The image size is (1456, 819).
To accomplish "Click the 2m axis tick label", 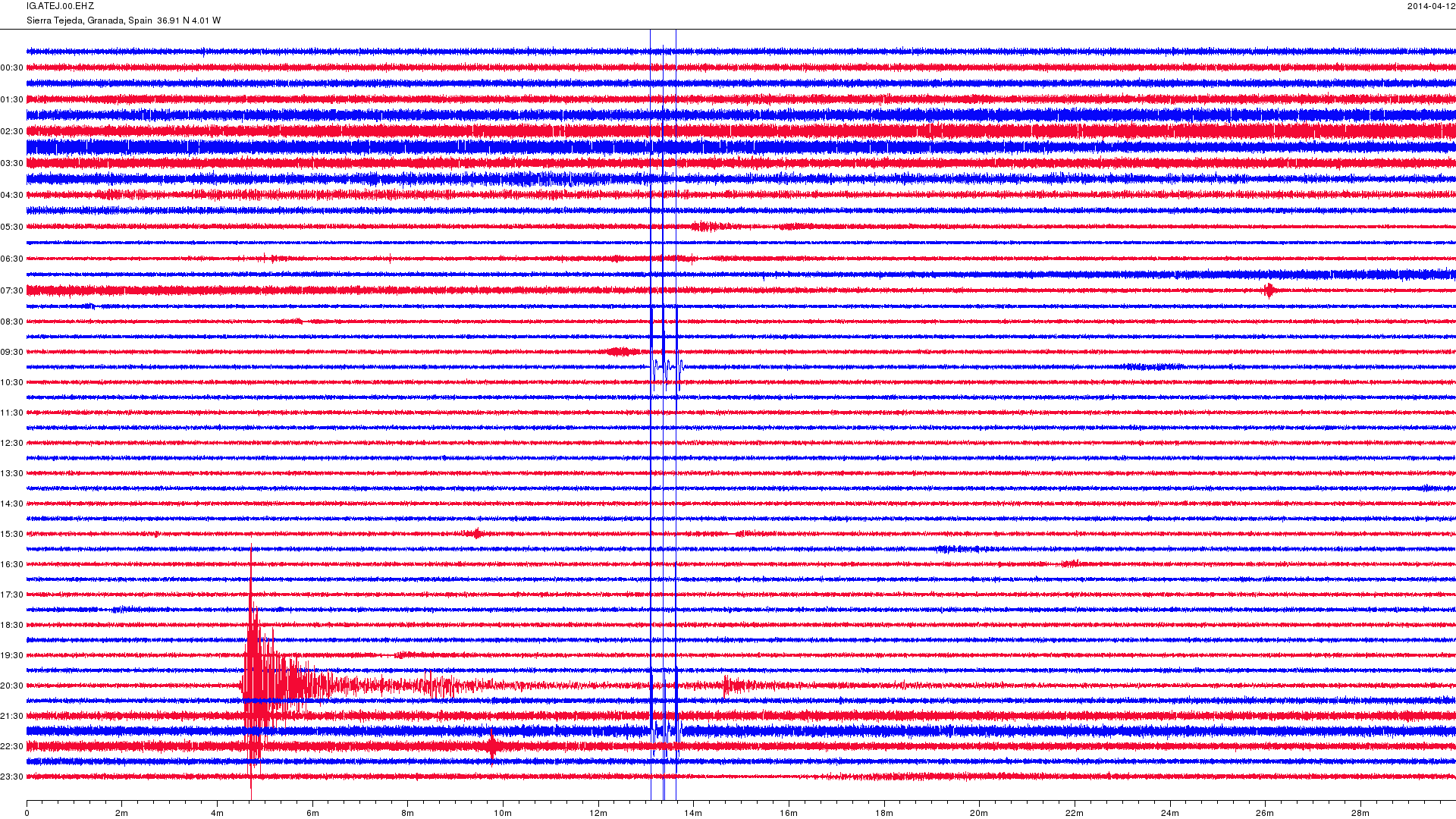I will click(x=121, y=813).
